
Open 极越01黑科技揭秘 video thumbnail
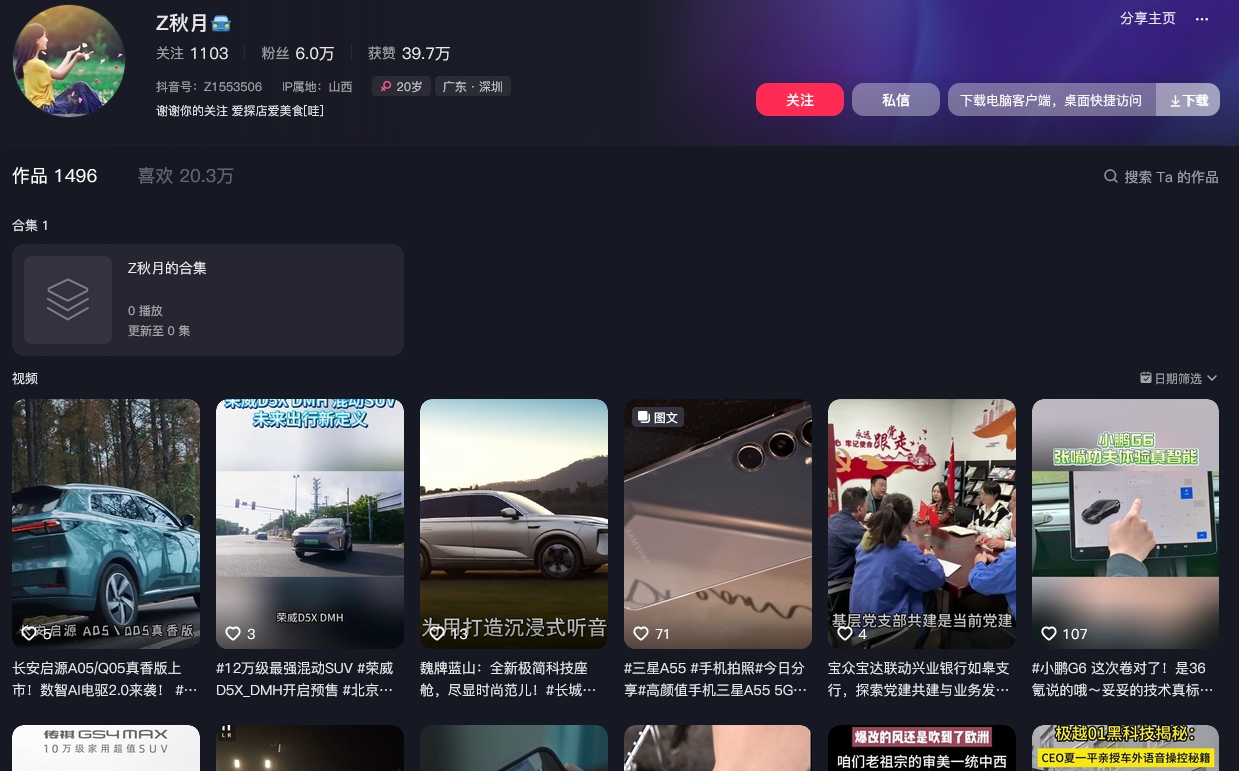coord(1126,748)
